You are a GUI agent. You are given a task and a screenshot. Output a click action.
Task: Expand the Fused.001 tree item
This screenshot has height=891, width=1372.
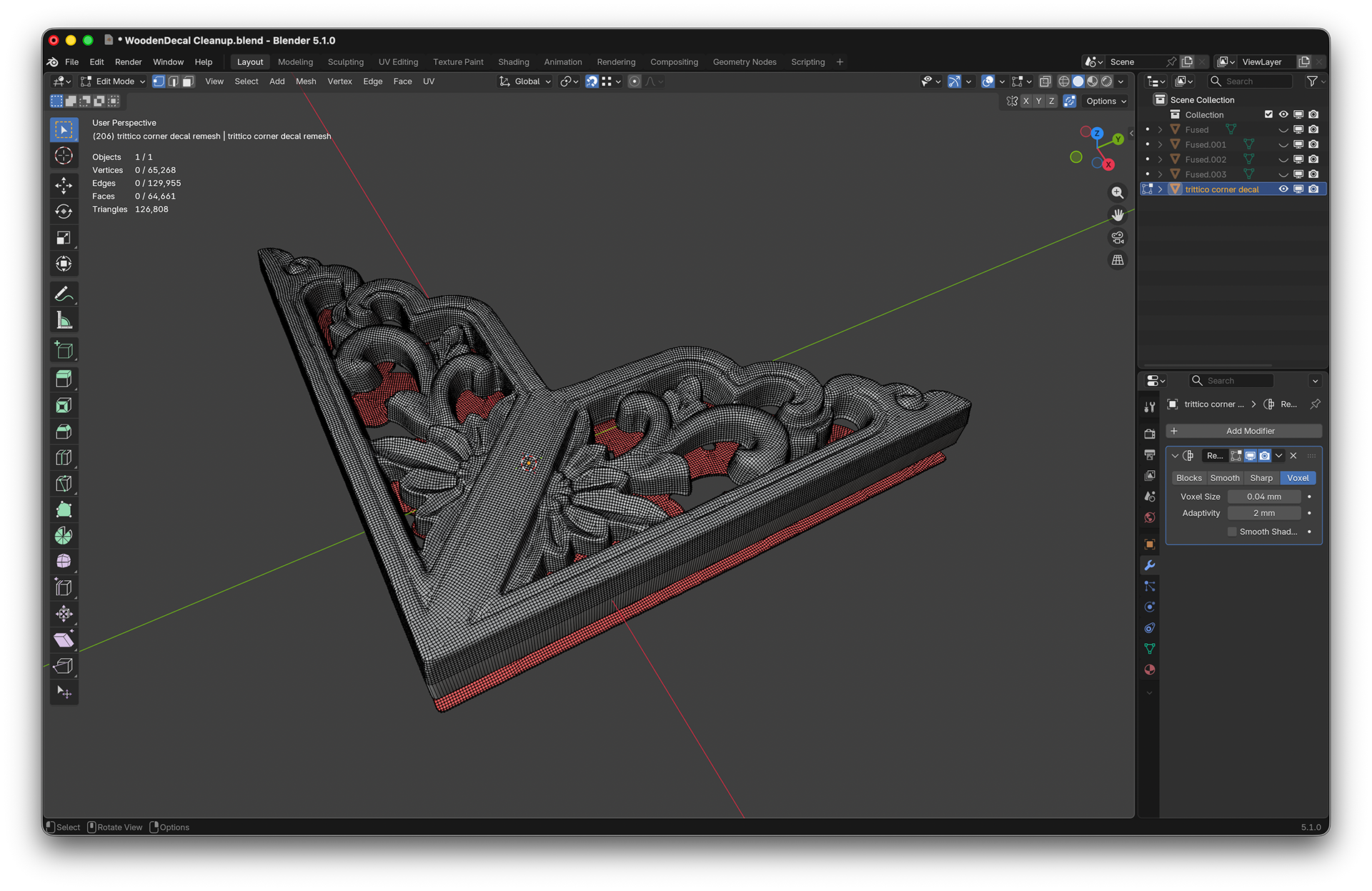pos(1160,144)
